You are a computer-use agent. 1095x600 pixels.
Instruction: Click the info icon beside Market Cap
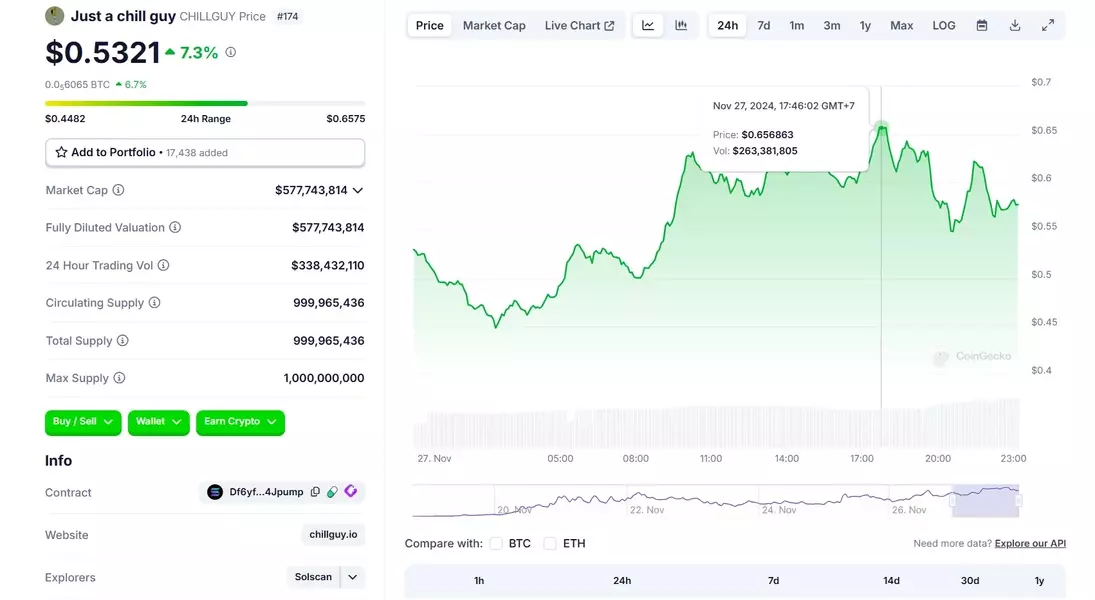click(118, 190)
